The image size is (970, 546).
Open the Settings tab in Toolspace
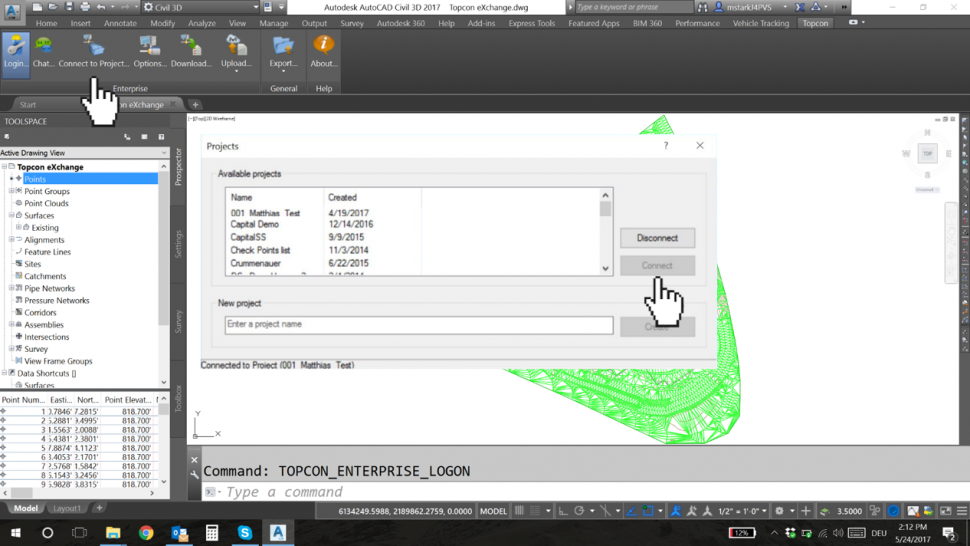tap(179, 245)
